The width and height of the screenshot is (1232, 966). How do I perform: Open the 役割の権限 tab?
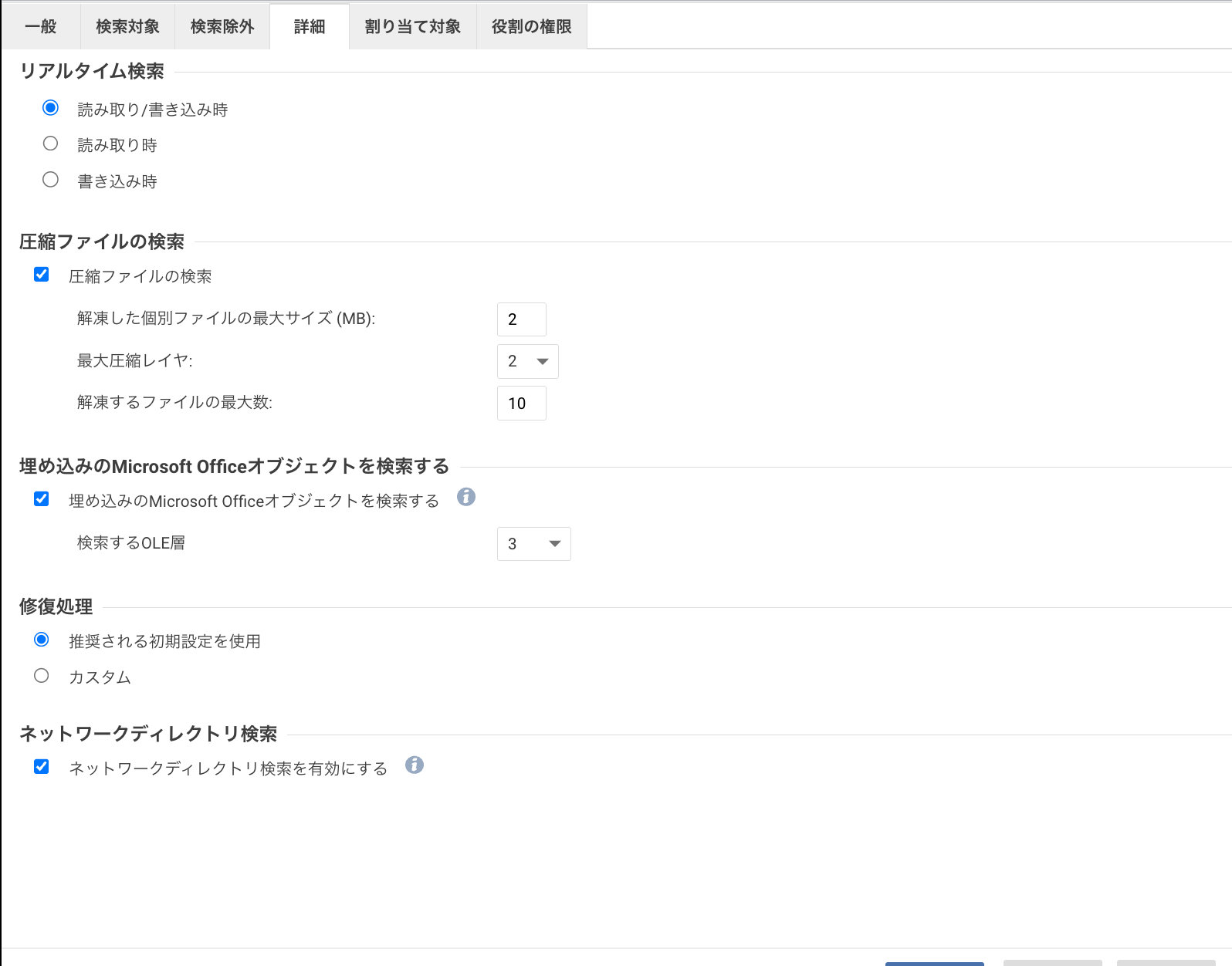pyautogui.click(x=532, y=26)
